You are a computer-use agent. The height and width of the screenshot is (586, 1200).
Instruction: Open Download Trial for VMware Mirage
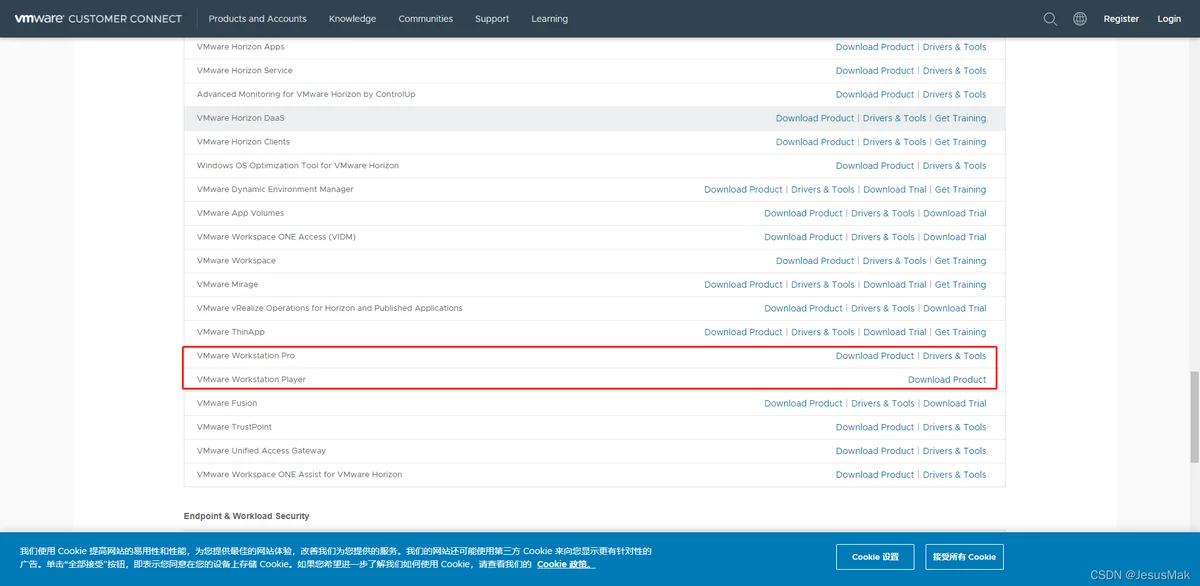895,285
